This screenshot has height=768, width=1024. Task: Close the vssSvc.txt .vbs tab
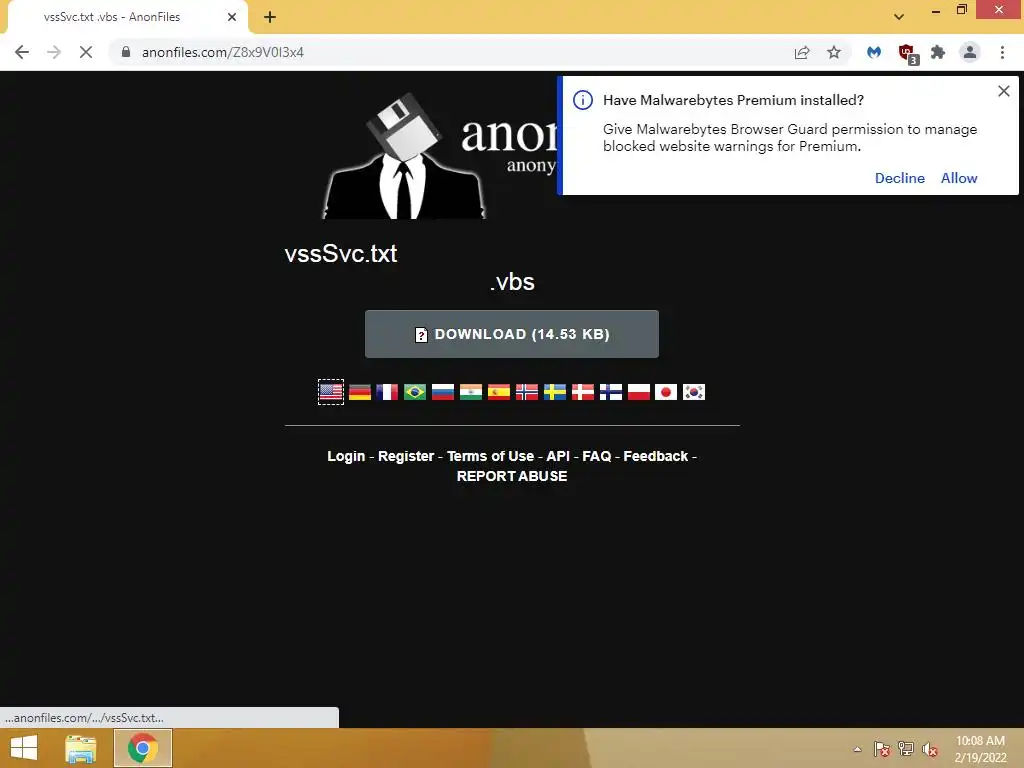tap(232, 17)
